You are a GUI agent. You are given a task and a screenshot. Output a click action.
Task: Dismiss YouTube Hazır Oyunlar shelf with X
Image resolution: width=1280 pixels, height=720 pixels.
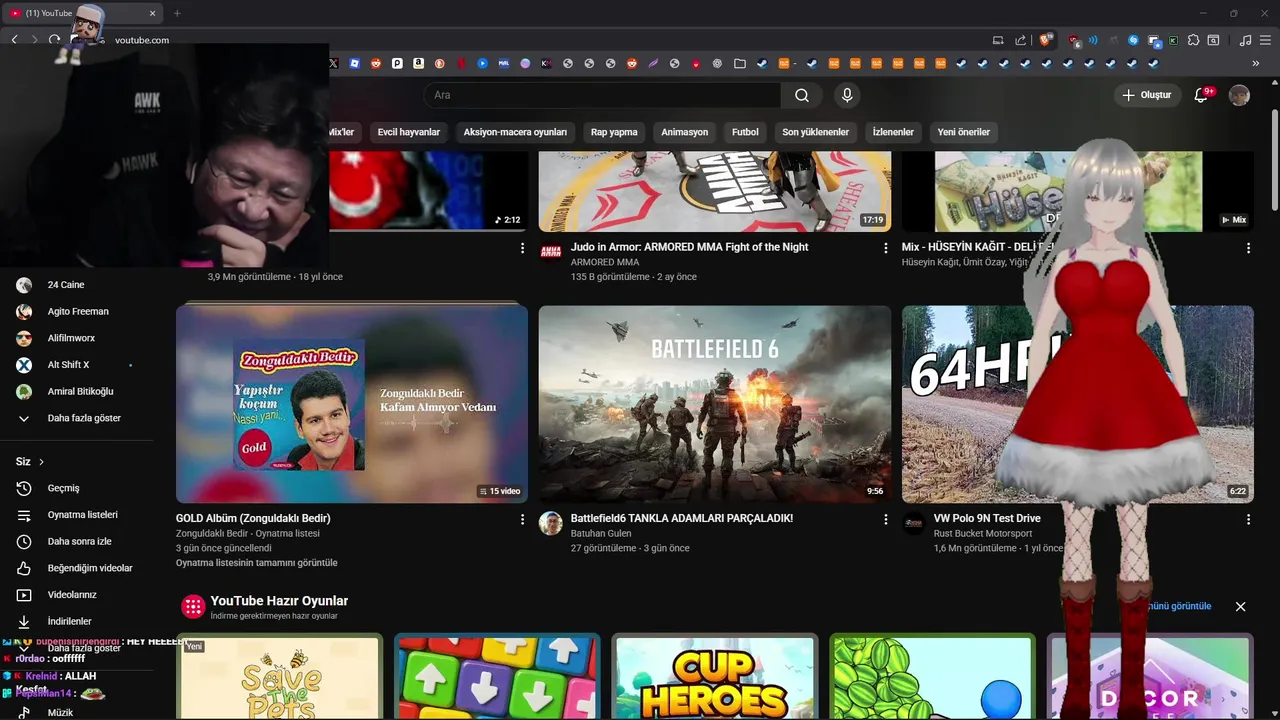tap(1240, 607)
